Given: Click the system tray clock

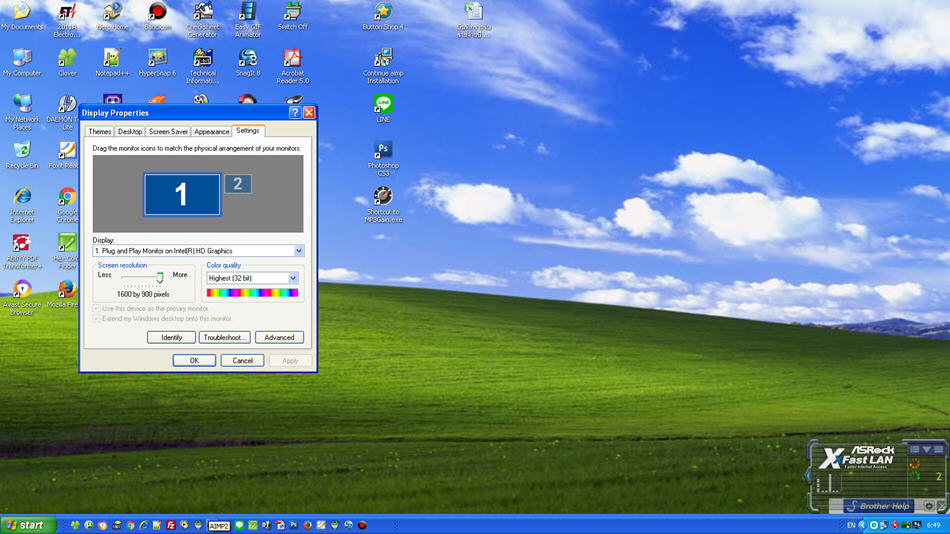Looking at the screenshot, I should tap(933, 525).
